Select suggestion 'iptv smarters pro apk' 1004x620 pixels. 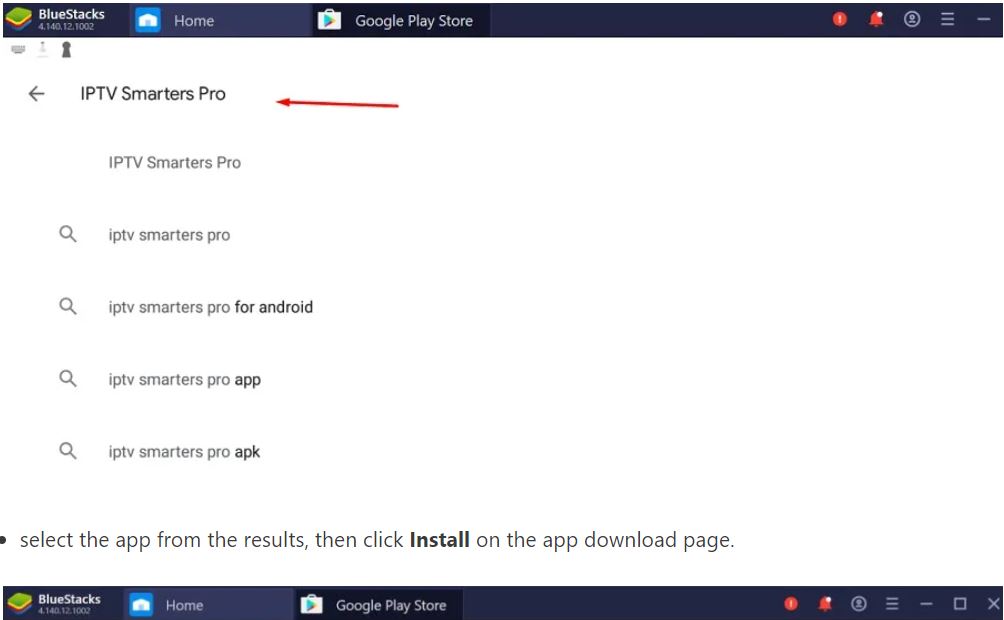pyautogui.click(x=184, y=452)
